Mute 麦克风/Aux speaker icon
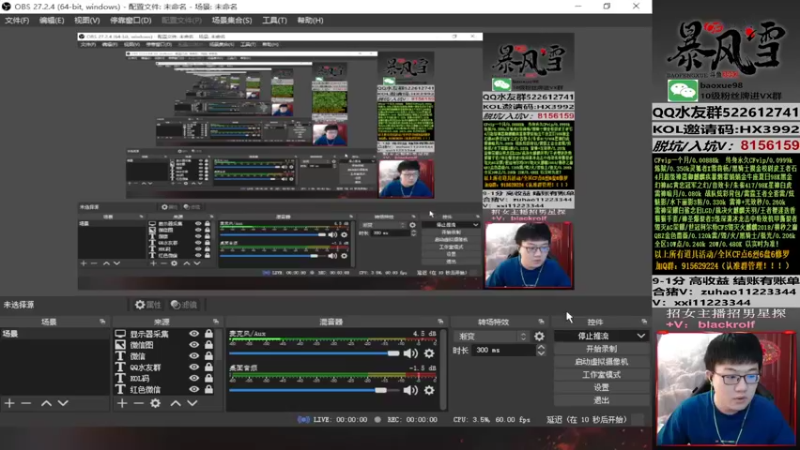This screenshot has width=800, height=450. click(410, 353)
